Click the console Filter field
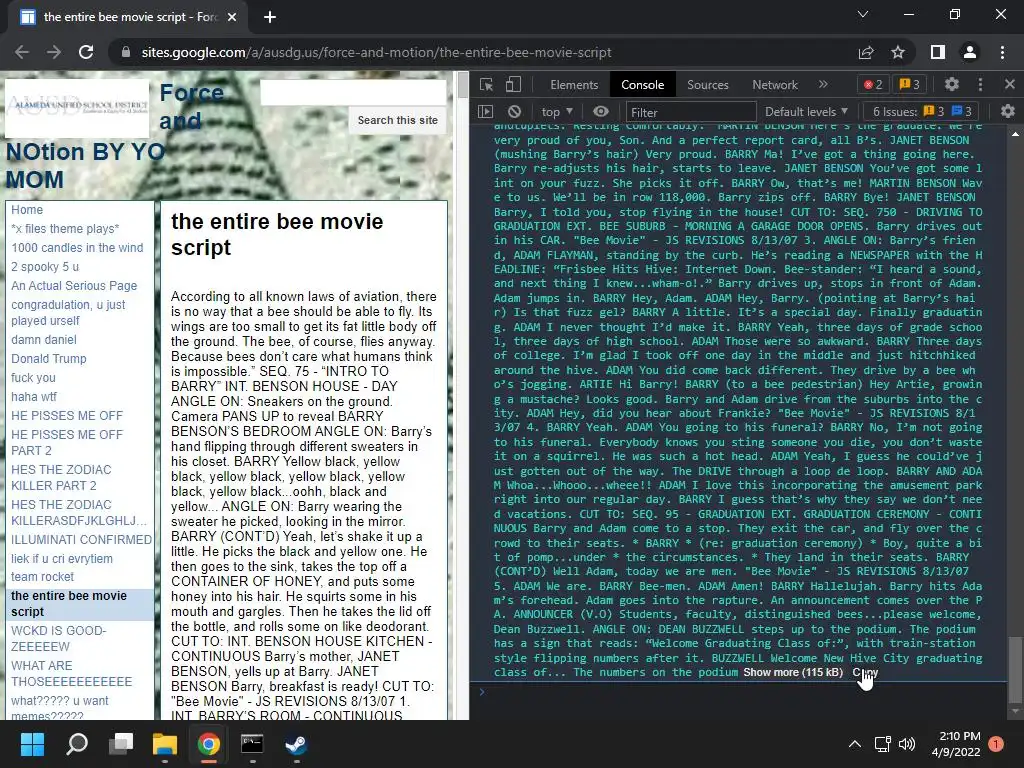This screenshot has width=1024, height=768. pyautogui.click(x=691, y=112)
